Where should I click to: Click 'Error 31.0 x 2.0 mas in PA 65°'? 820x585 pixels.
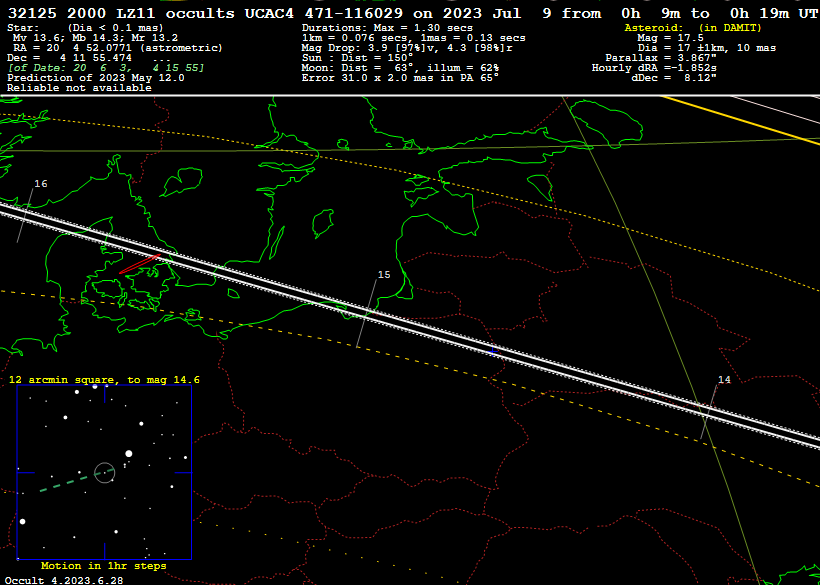pyautogui.click(x=400, y=78)
